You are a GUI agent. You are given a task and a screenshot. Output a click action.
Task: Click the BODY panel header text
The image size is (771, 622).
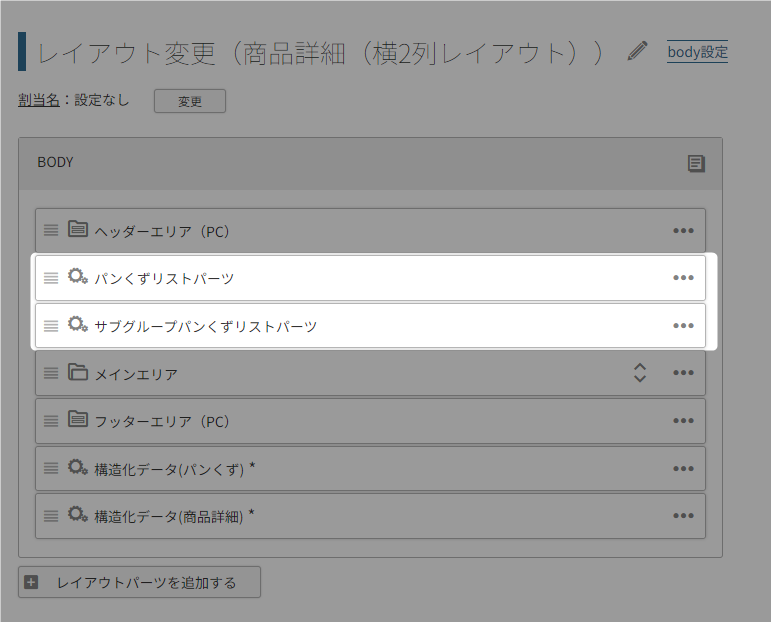click(x=56, y=162)
